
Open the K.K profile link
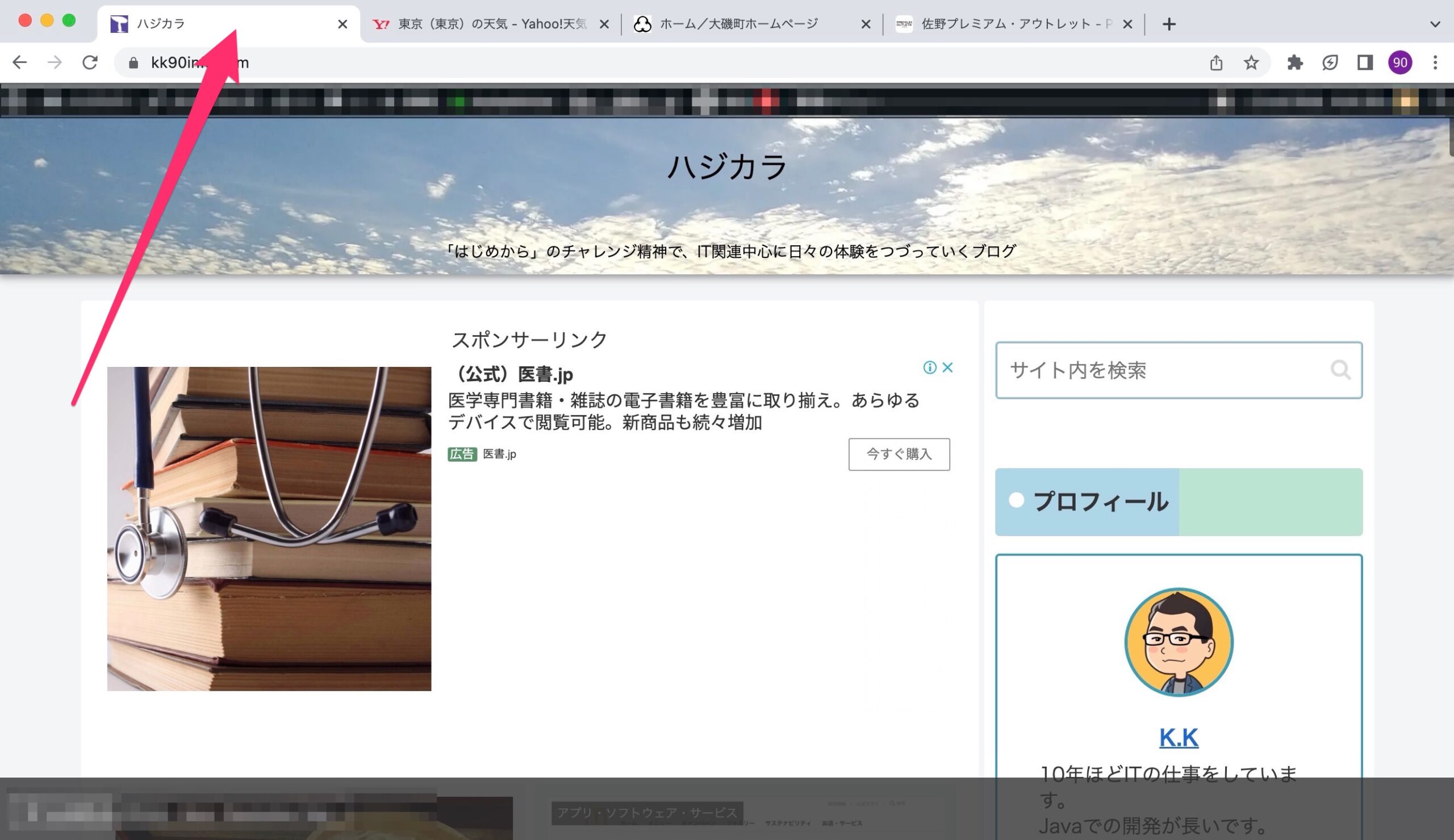(x=1179, y=737)
